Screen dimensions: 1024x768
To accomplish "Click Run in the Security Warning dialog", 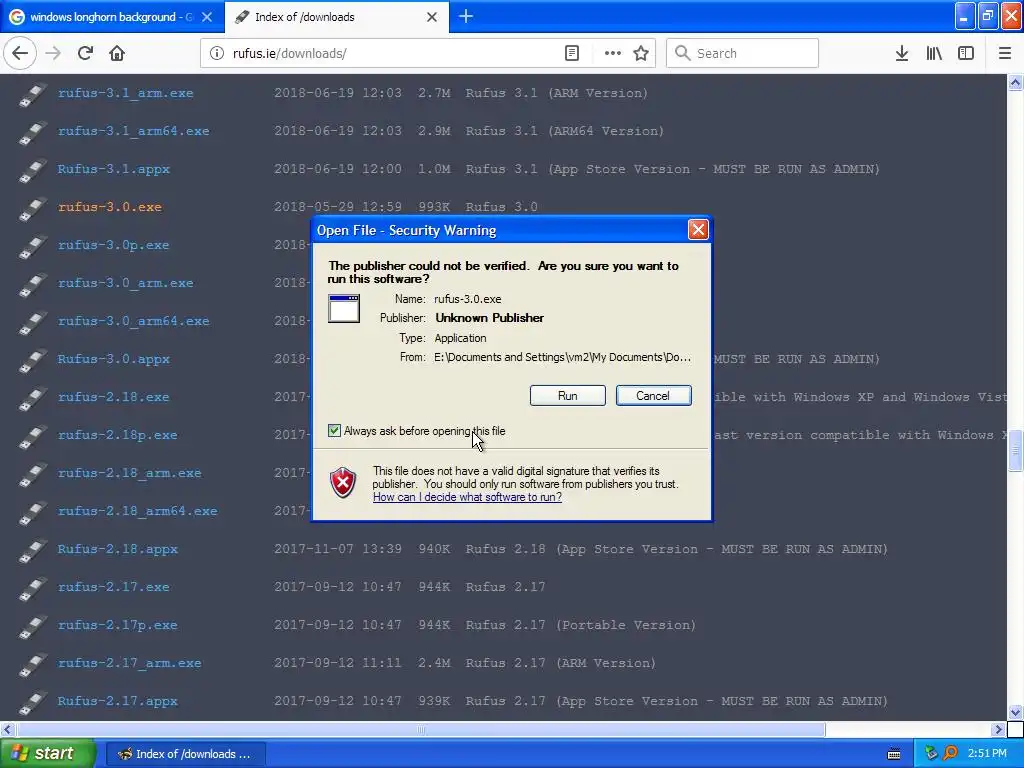I will click(568, 396).
